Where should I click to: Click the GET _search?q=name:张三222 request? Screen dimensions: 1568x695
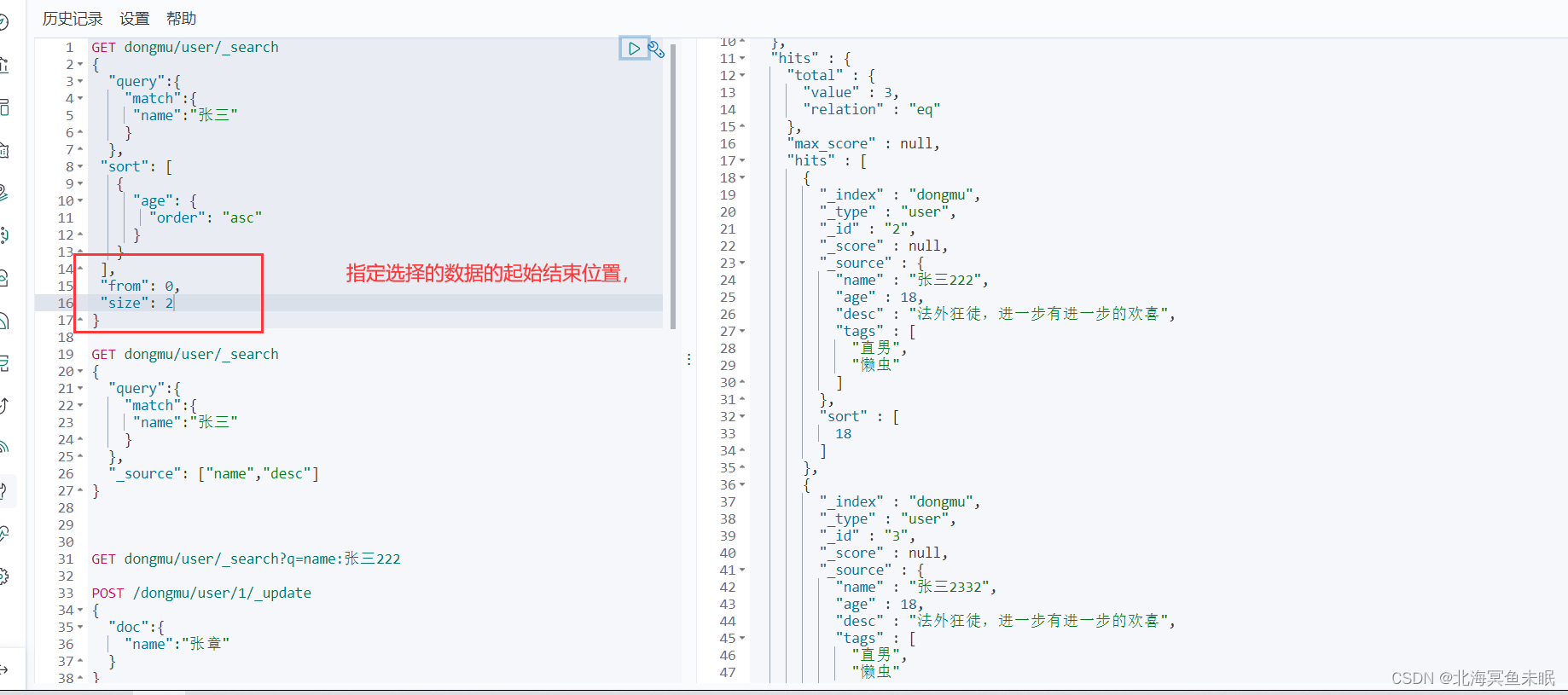(246, 559)
